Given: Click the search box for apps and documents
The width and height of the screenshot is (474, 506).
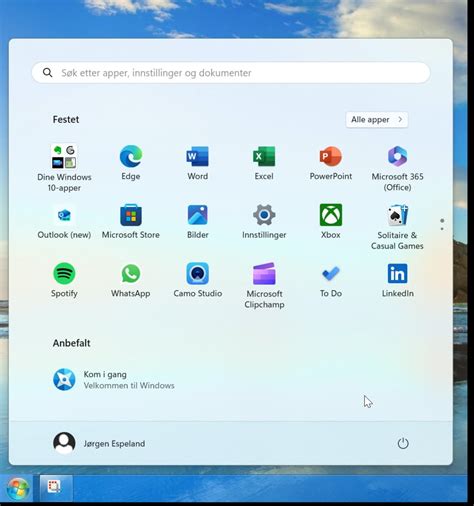Looking at the screenshot, I should (231, 73).
